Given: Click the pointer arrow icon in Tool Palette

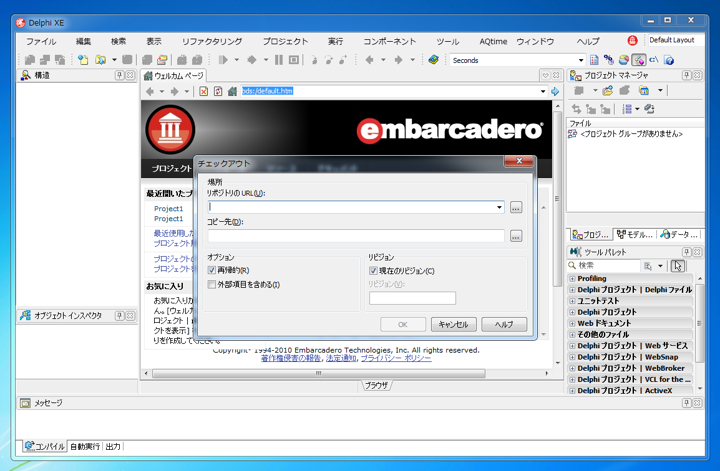Looking at the screenshot, I should (678, 265).
